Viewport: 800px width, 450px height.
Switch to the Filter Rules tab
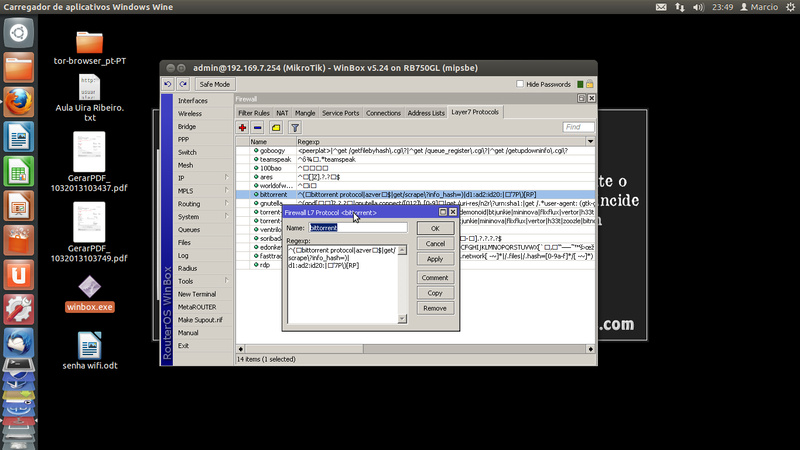pyautogui.click(x=254, y=113)
